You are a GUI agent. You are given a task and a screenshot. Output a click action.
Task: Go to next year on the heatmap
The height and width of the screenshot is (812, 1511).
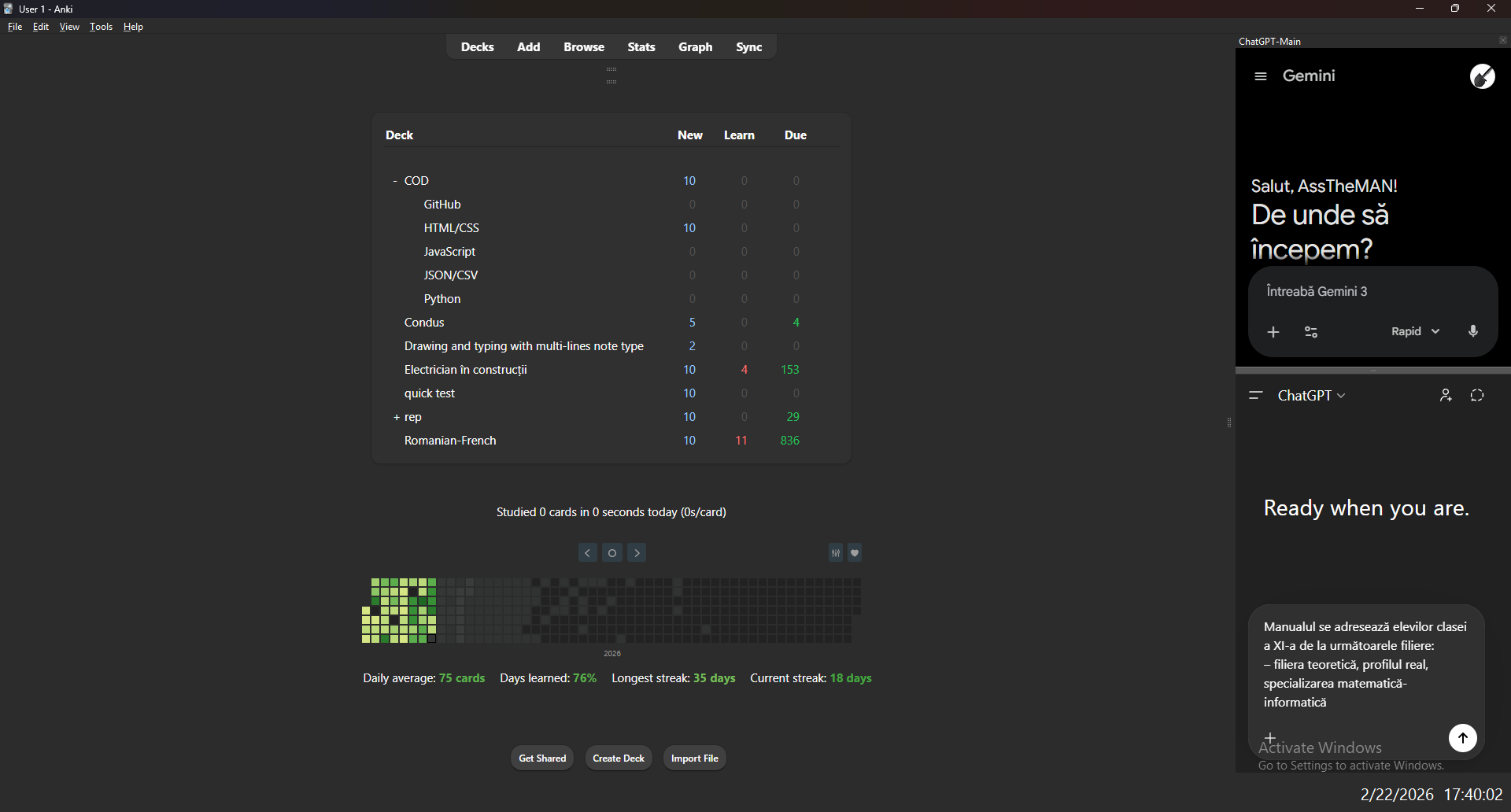pos(637,552)
